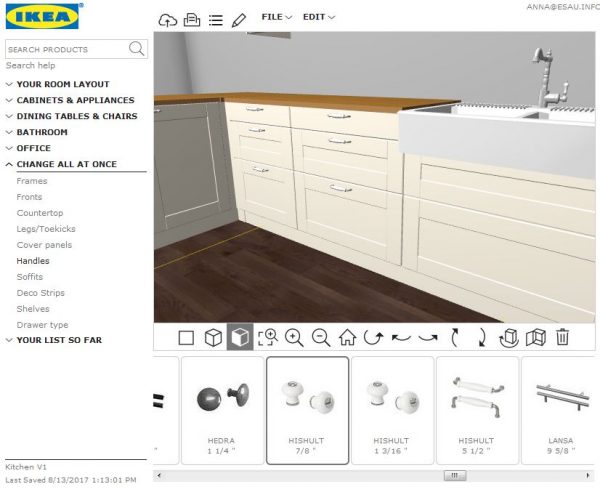The height and width of the screenshot is (492, 600).
Task: Zoom in with the plus magnifier
Action: (294, 338)
